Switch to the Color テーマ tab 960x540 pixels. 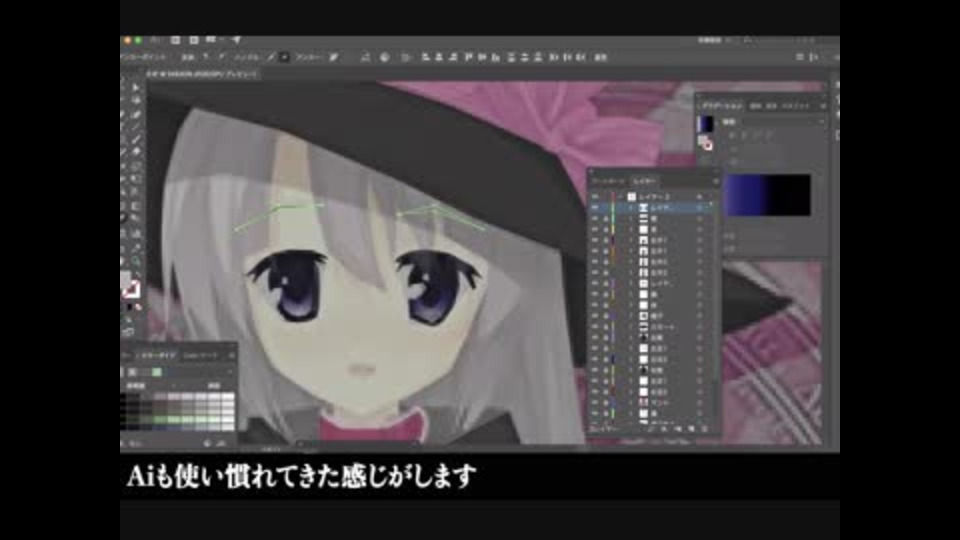click(201, 356)
